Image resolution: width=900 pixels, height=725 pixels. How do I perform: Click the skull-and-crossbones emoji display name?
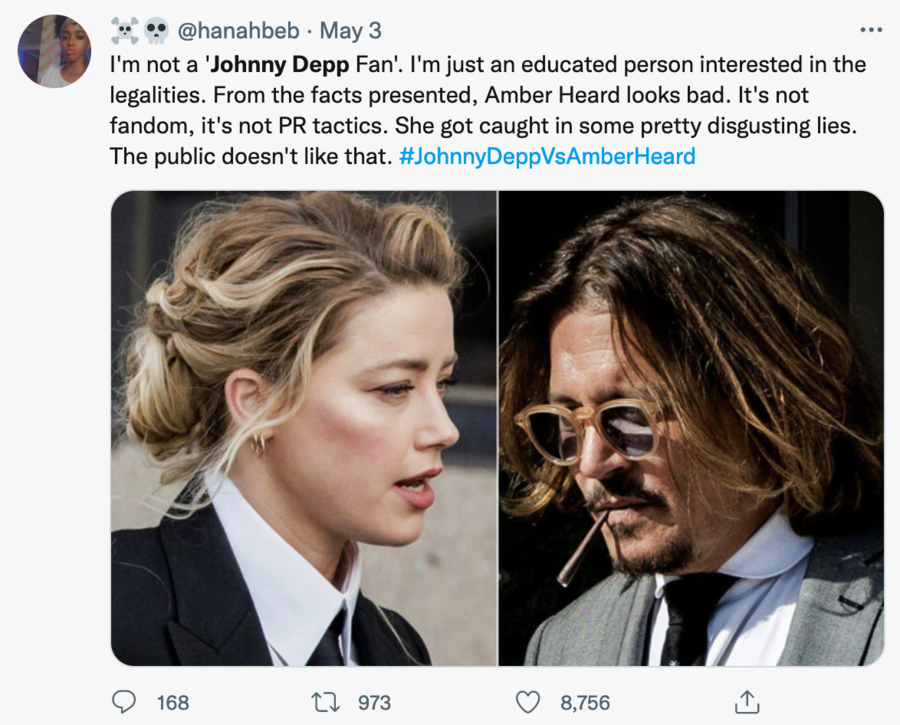125,31
